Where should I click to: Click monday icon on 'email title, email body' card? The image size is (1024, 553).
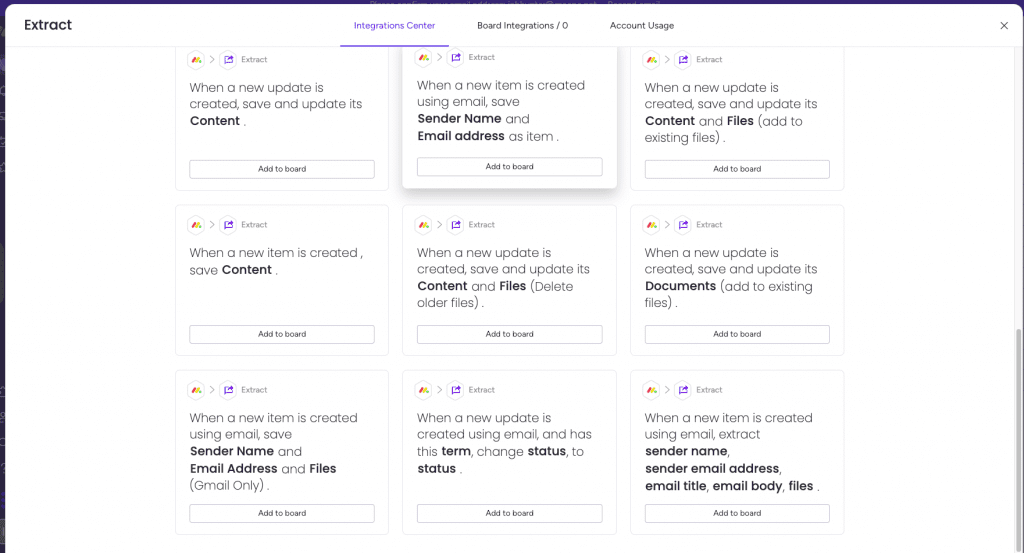(652, 390)
